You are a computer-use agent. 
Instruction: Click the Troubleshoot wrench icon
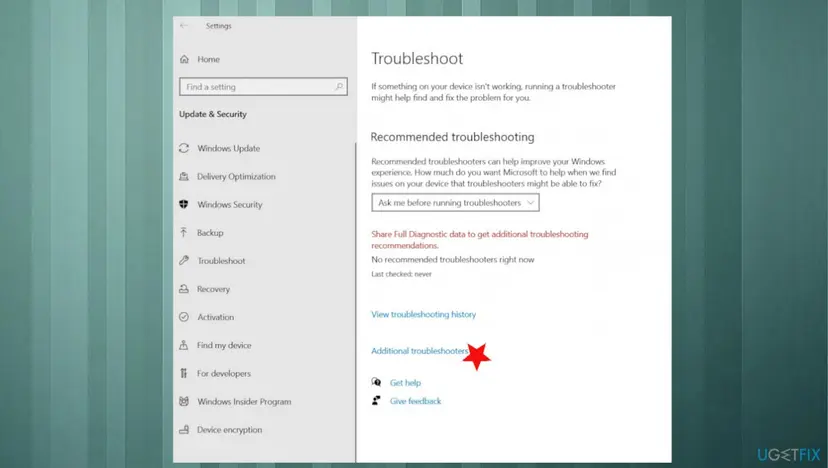184,260
